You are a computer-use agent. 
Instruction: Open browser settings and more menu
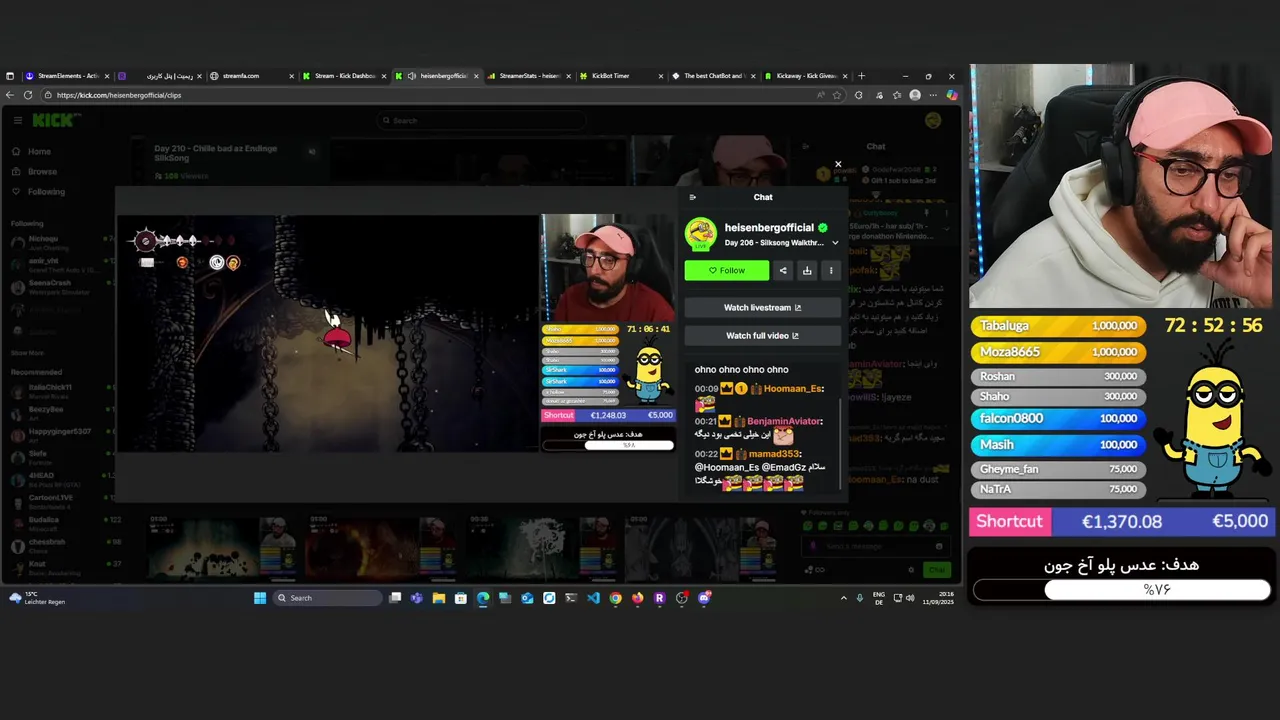click(x=934, y=95)
